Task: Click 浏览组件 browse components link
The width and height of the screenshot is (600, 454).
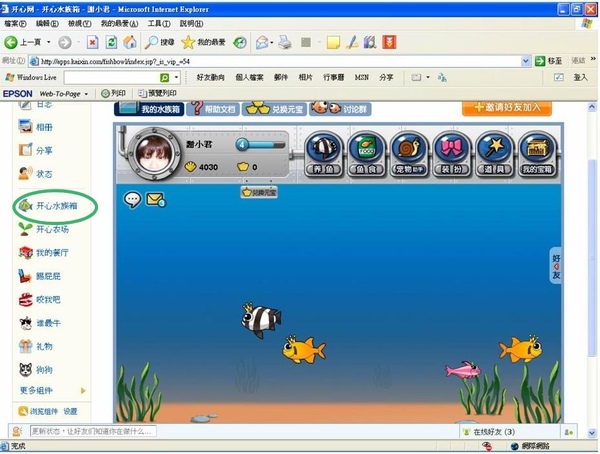Action: pyautogui.click(x=39, y=412)
